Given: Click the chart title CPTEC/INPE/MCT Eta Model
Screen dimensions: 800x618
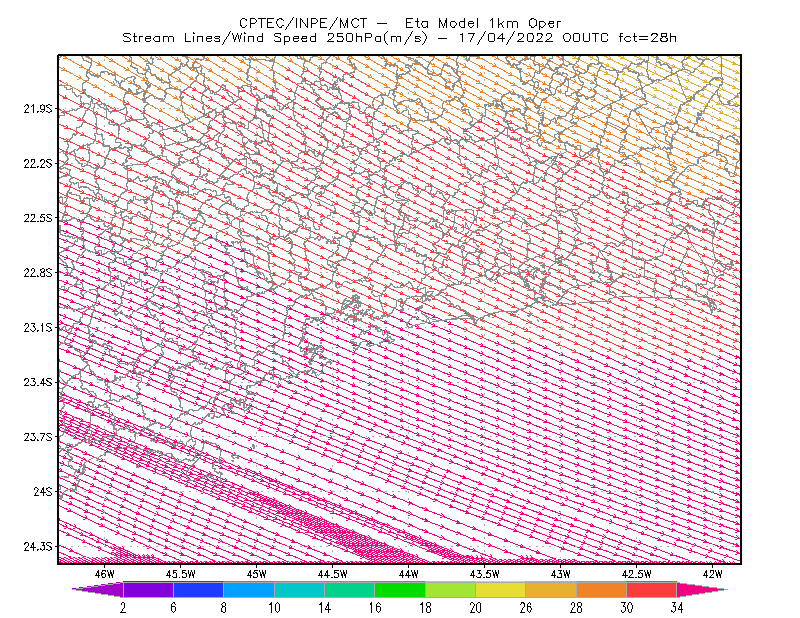Looking at the screenshot, I should (400, 23).
